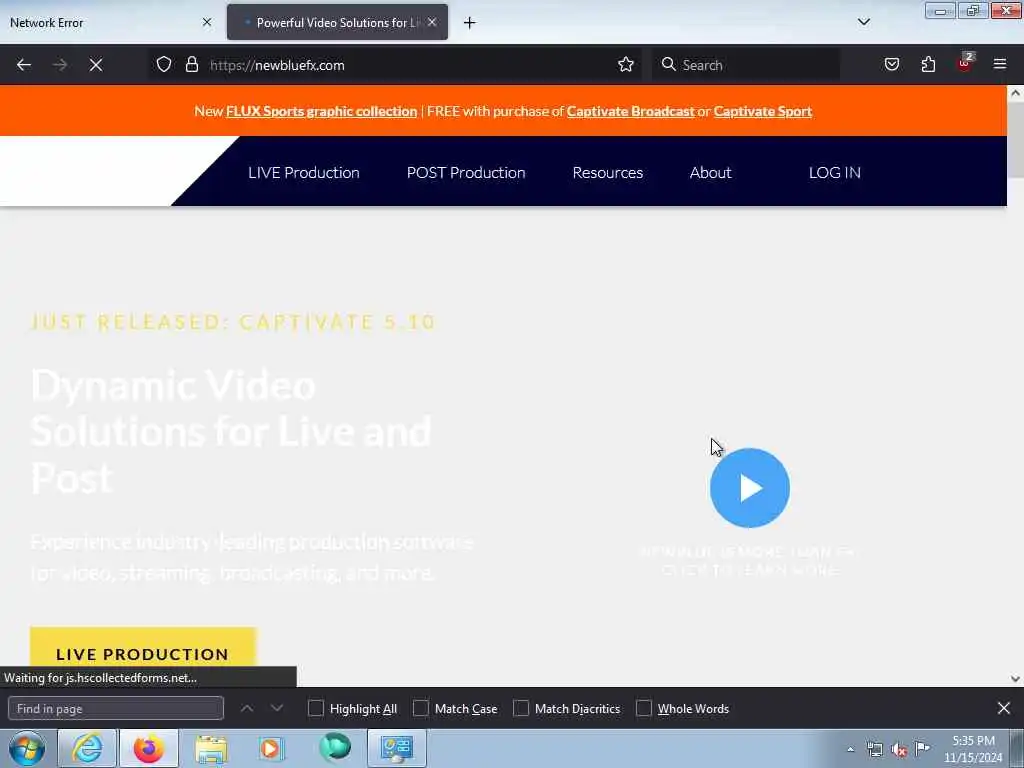Click the browser Search box
This screenshot has width=1024, height=768.
coord(746,65)
